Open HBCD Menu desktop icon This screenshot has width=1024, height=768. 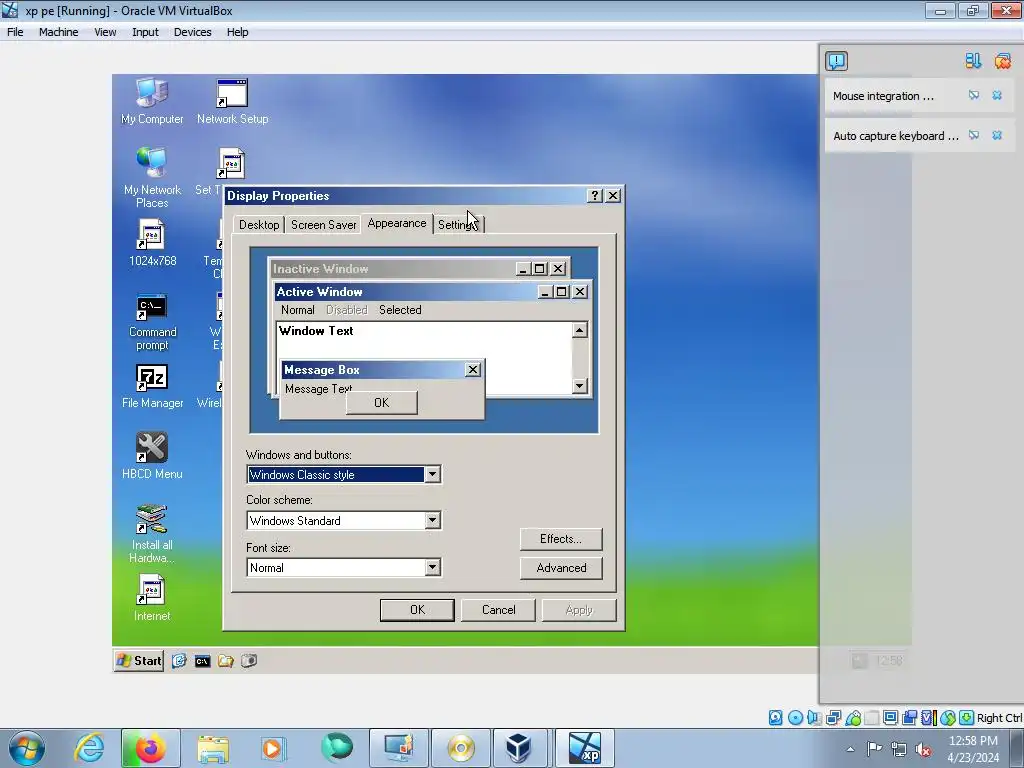point(152,456)
